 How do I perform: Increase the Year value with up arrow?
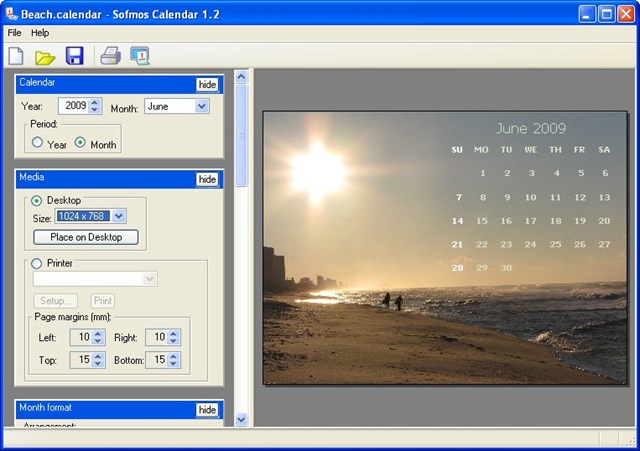click(95, 101)
